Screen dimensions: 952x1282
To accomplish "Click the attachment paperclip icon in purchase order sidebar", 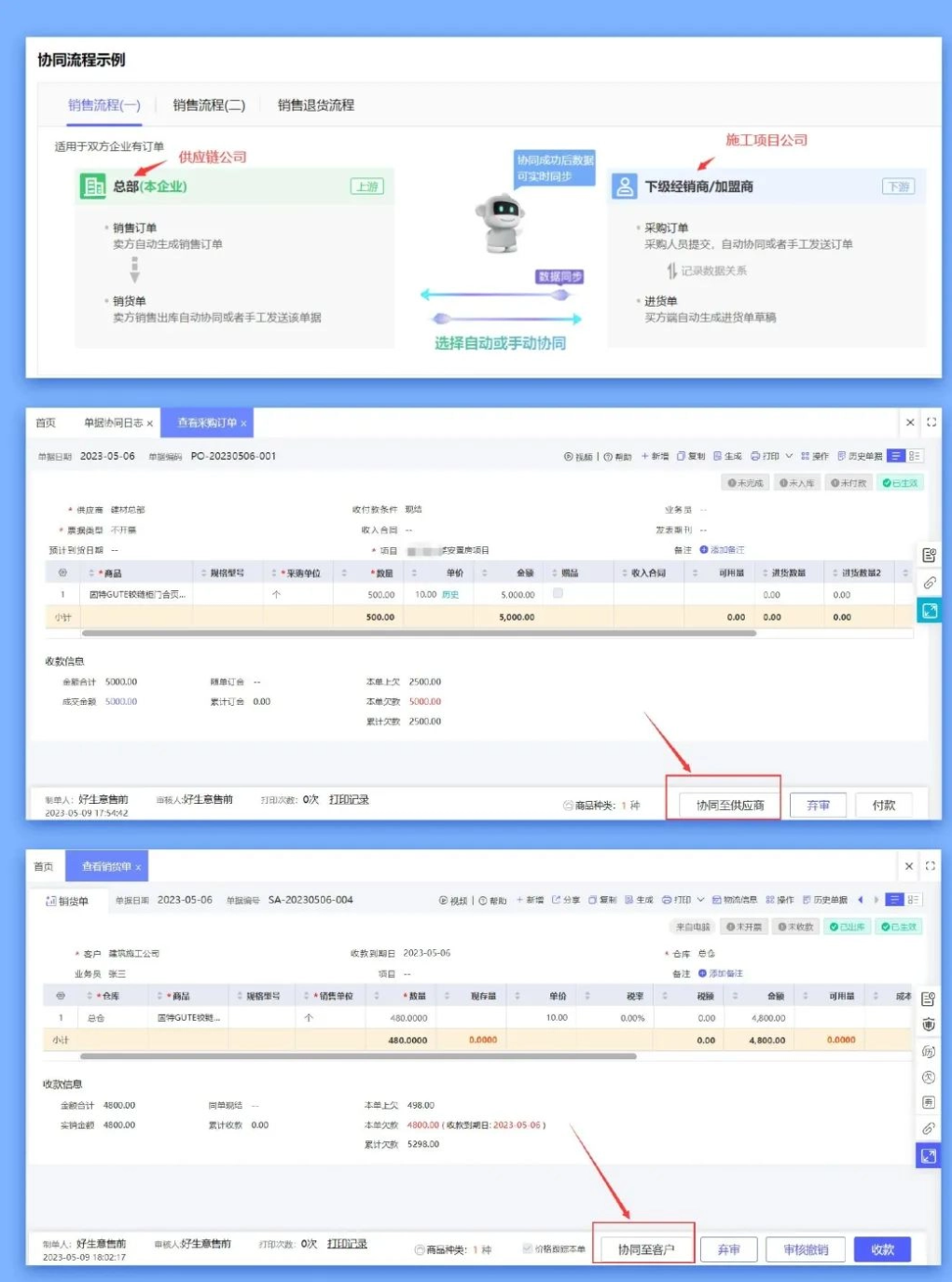I will [x=930, y=584].
